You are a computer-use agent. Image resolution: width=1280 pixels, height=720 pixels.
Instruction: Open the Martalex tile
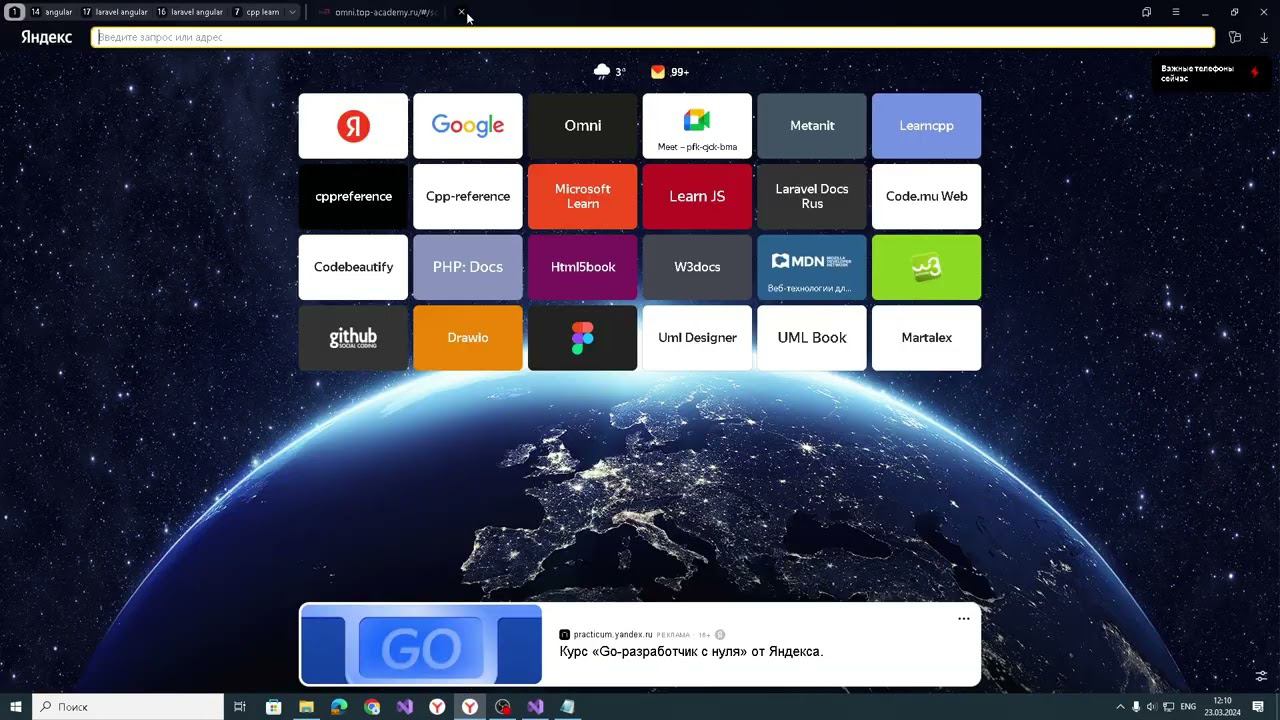(x=926, y=338)
